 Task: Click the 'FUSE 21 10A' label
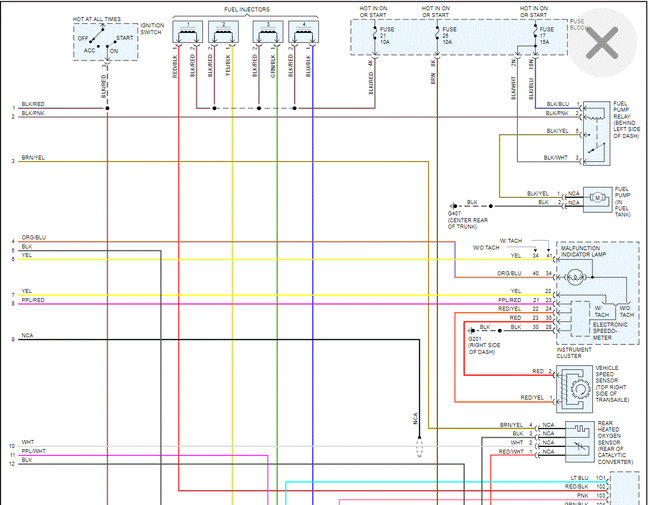pos(386,36)
